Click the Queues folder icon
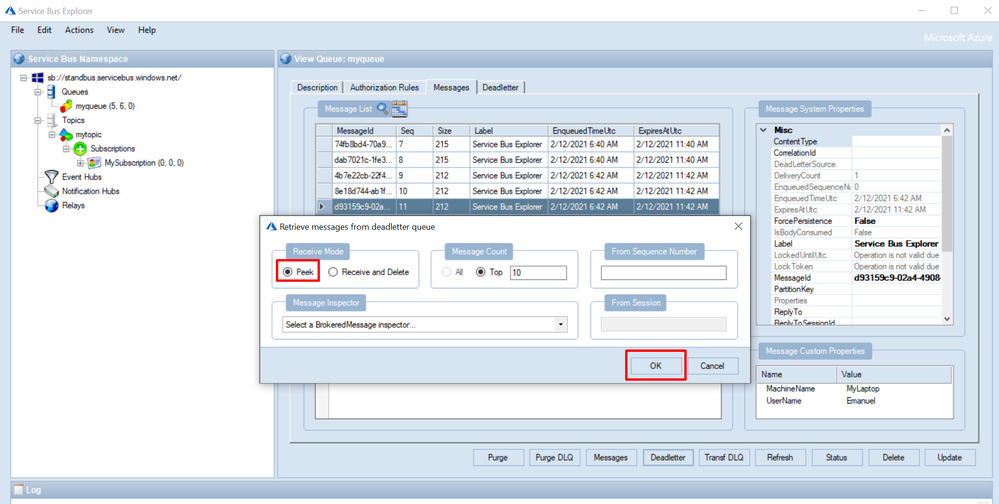Screen dimensions: 999x504 tap(51, 92)
